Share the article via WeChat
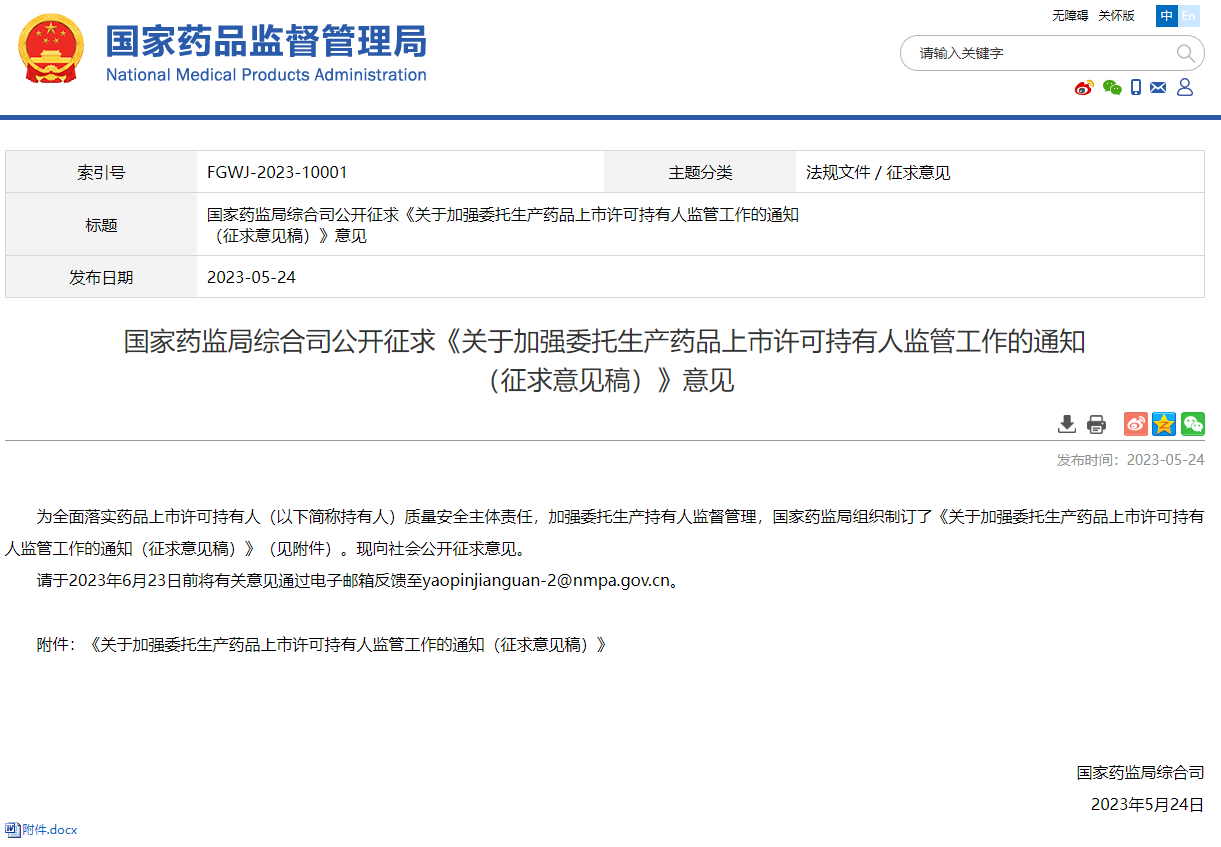Image resolution: width=1221 pixels, height=847 pixels. tap(1192, 424)
